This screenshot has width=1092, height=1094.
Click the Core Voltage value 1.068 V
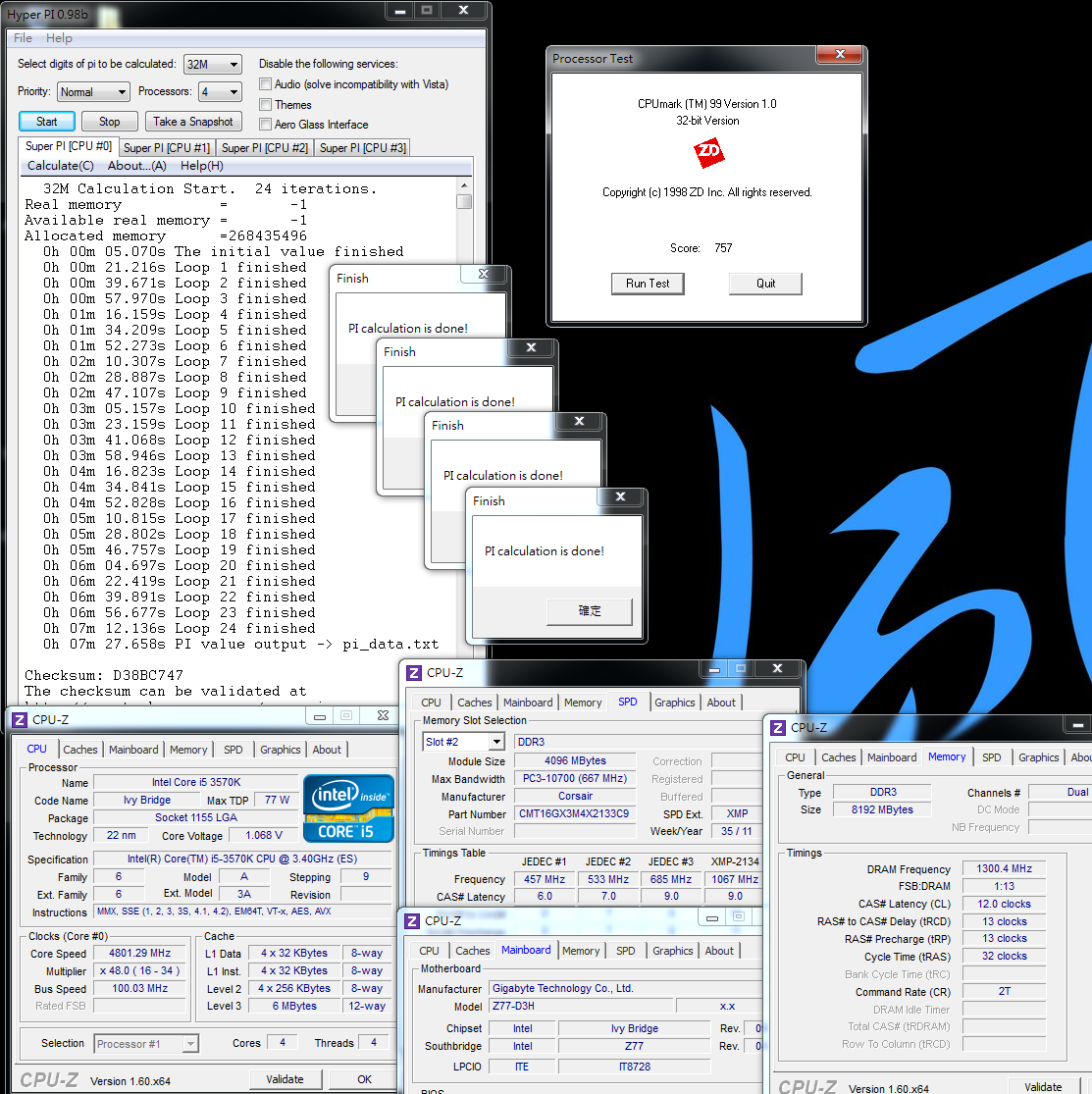(264, 835)
